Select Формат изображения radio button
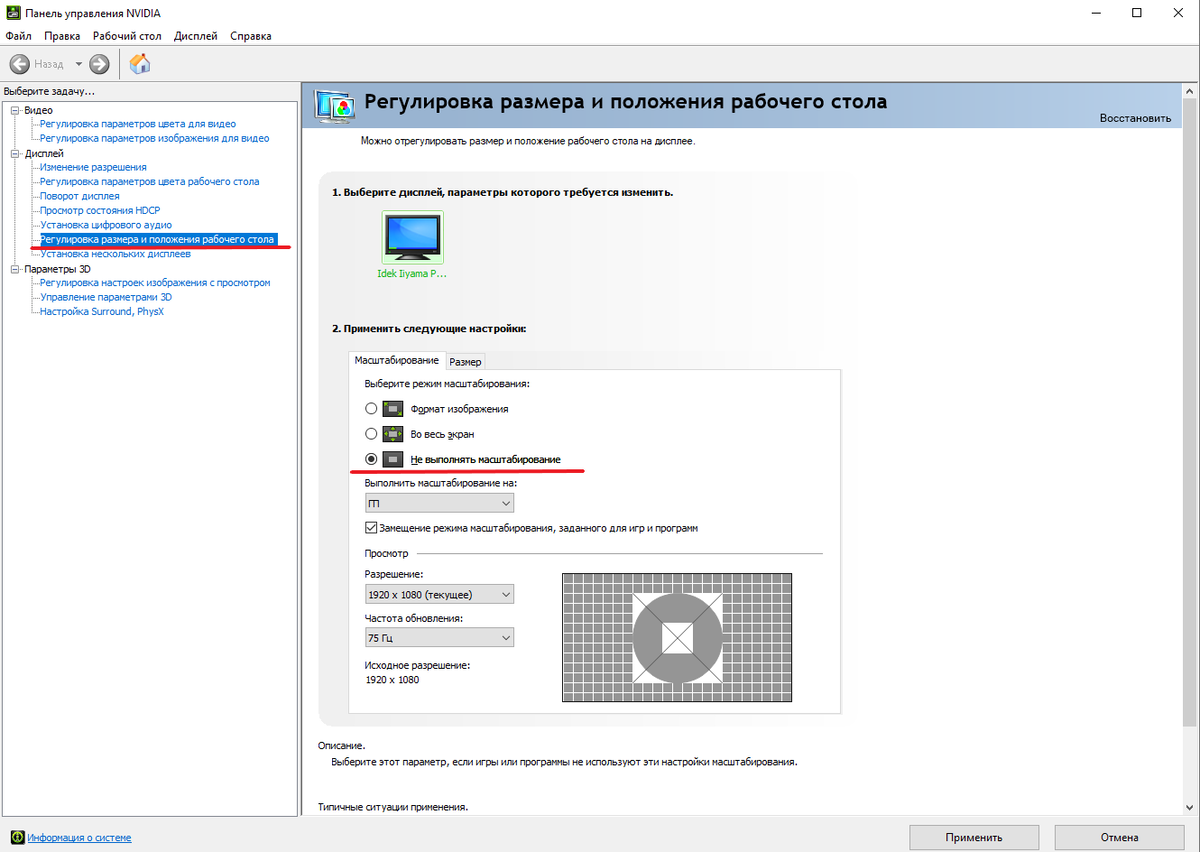 (371, 409)
